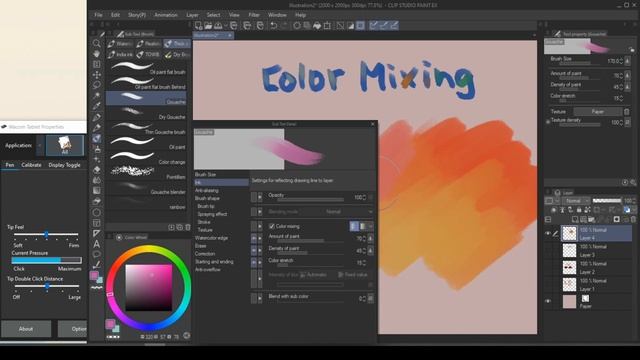Screen dimensions: 640x360
Task: Click Amount of paint dynamics icon in dialog
Action: [371, 238]
